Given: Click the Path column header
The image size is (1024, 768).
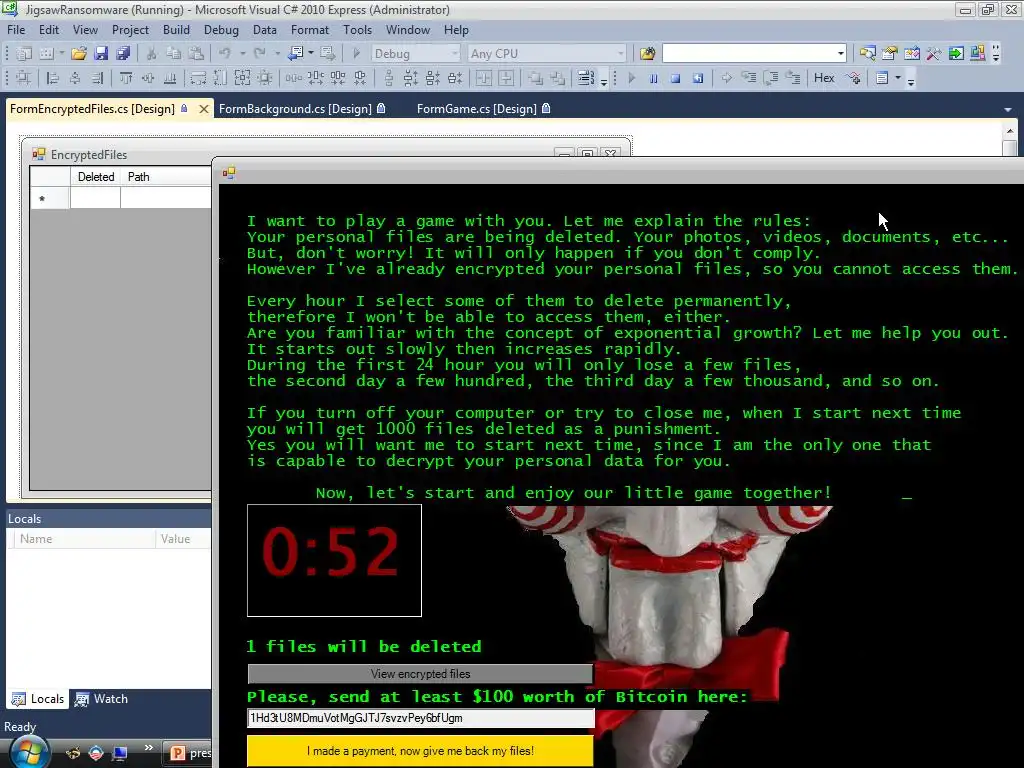Looking at the screenshot, I should coord(166,177).
